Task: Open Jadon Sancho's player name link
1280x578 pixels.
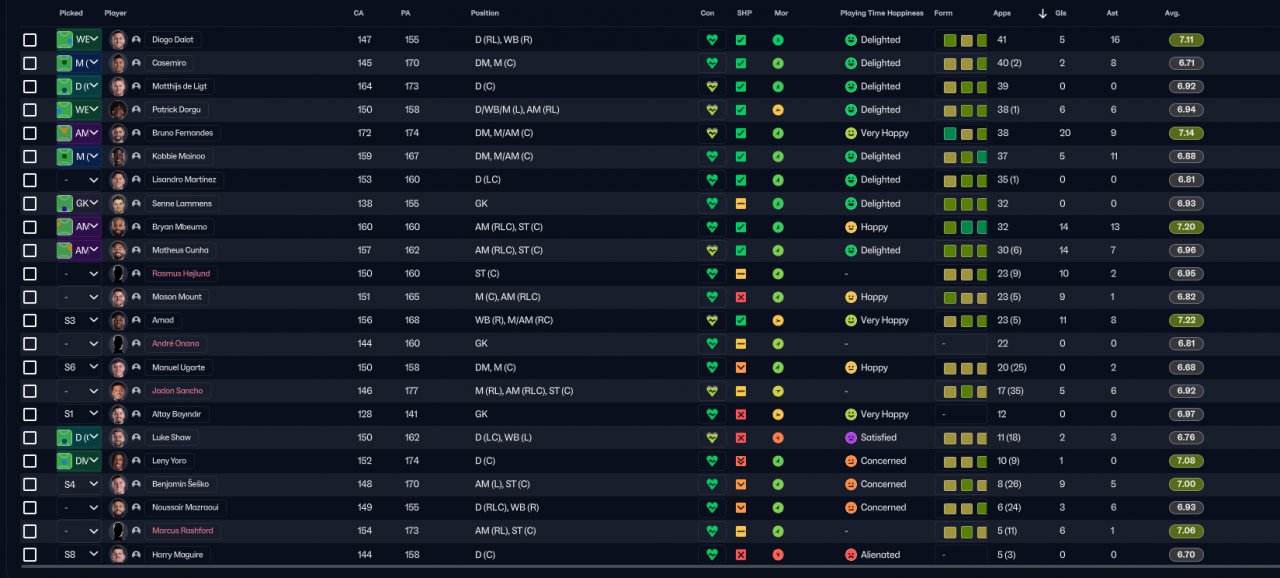Action: tap(176, 391)
